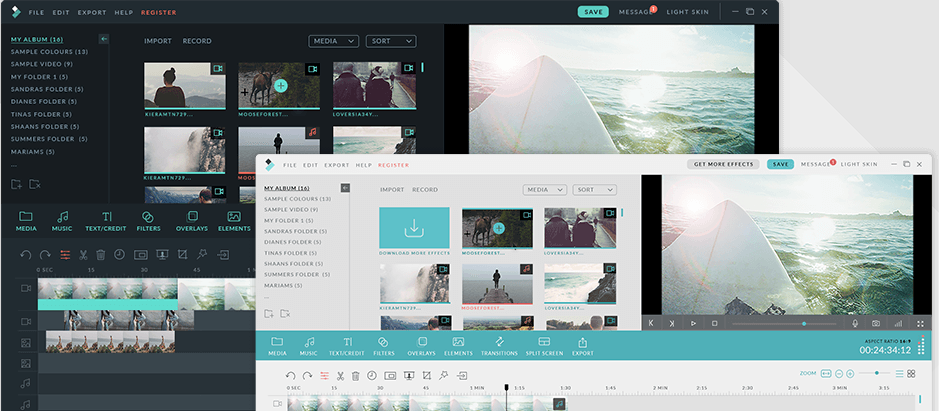The image size is (939, 412).
Task: Click the microphone voiceover icon under the light preview
Action: (855, 323)
